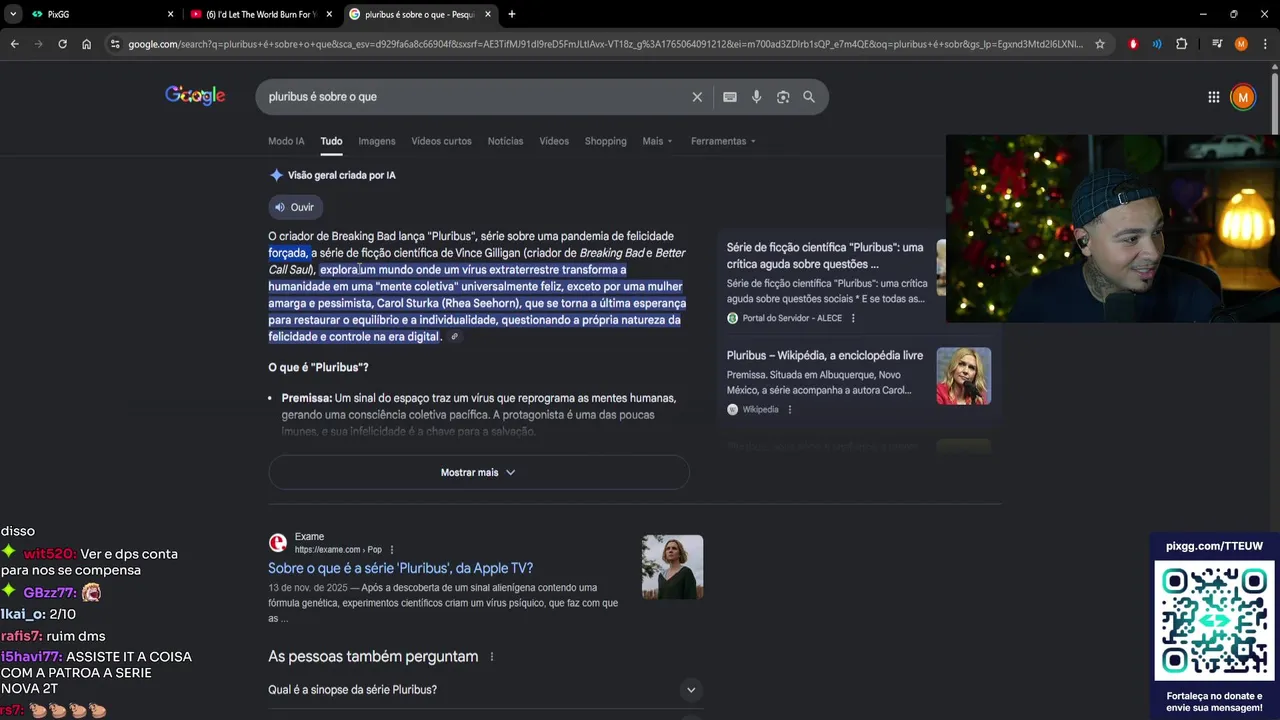View site information icon in address bar

(115, 44)
